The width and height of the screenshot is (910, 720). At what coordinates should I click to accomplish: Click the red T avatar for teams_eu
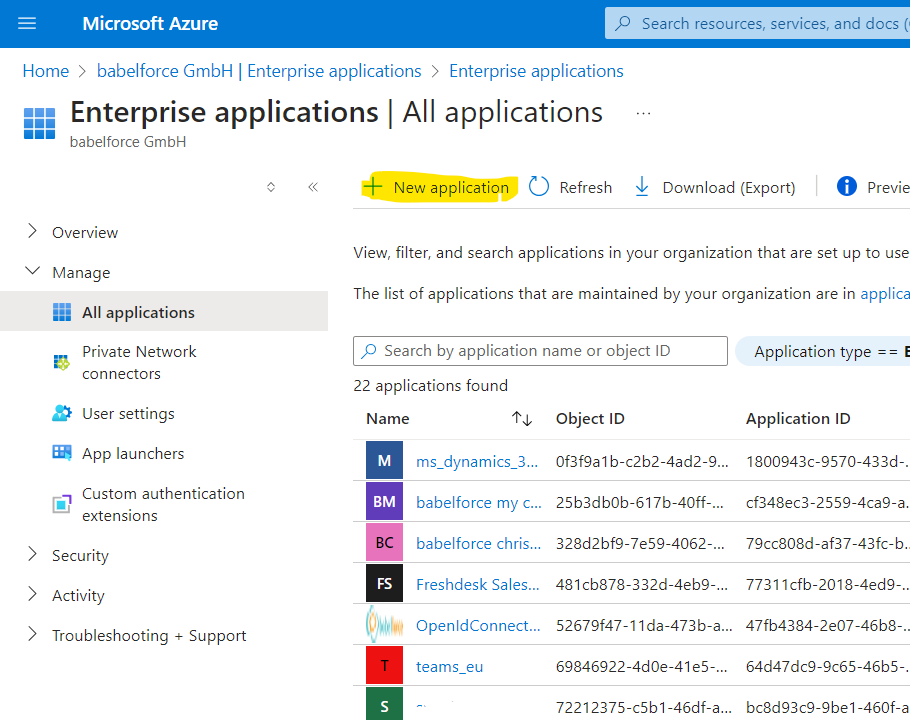click(x=384, y=666)
